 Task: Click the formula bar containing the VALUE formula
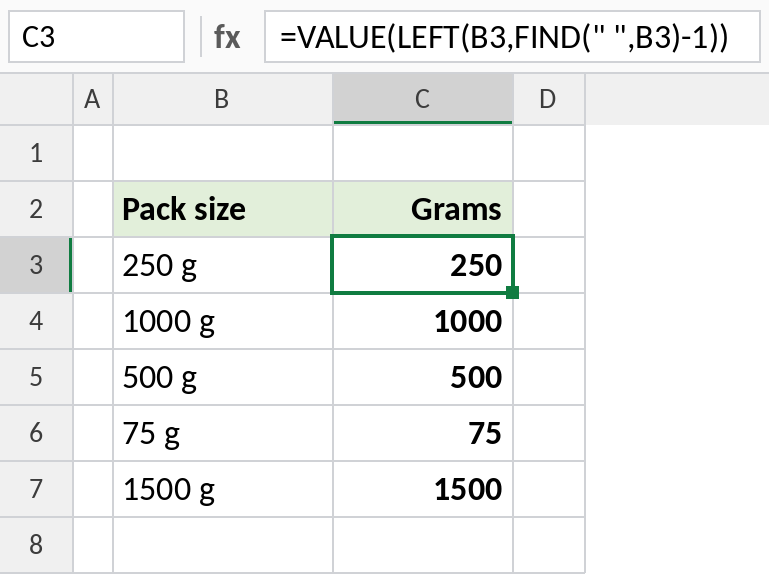(x=512, y=37)
